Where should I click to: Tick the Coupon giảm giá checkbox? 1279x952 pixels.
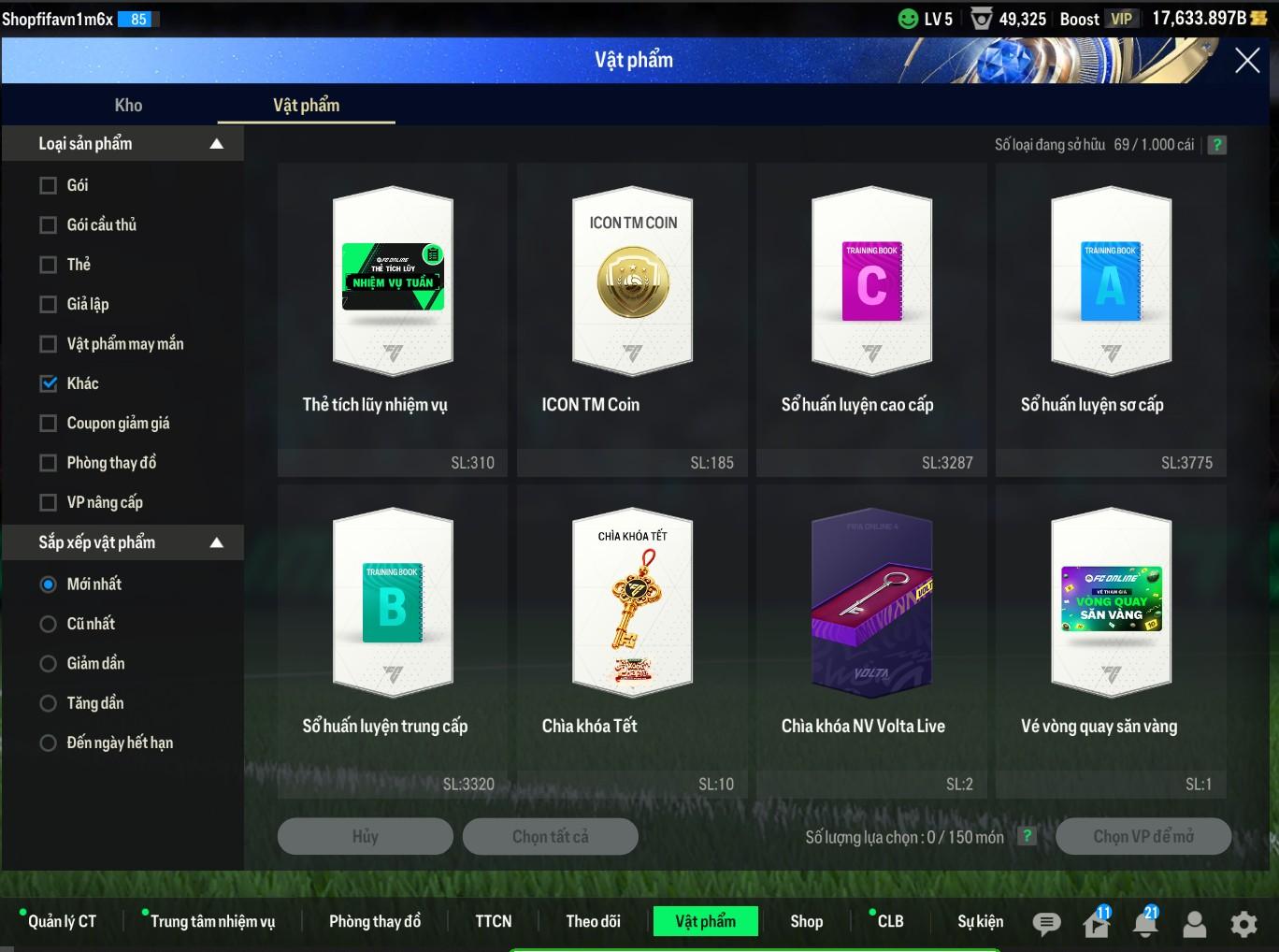(49, 424)
